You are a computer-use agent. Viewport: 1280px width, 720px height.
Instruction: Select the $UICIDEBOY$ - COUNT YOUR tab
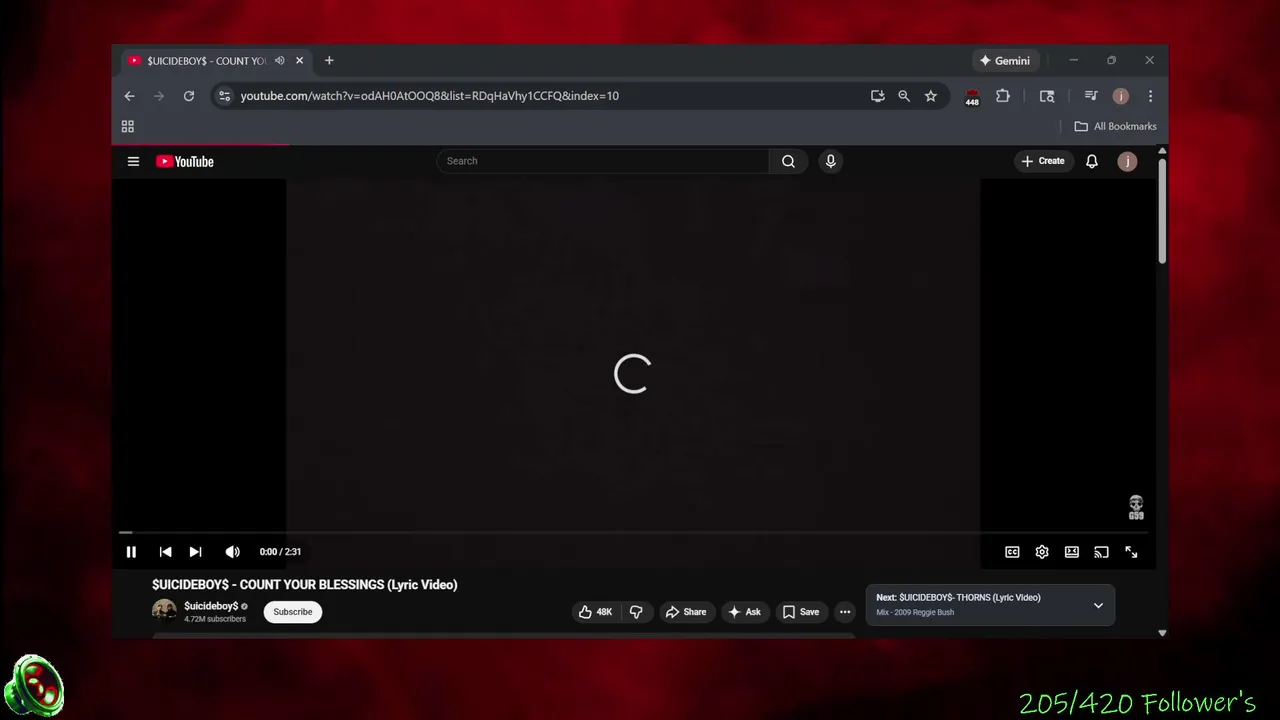point(215,61)
